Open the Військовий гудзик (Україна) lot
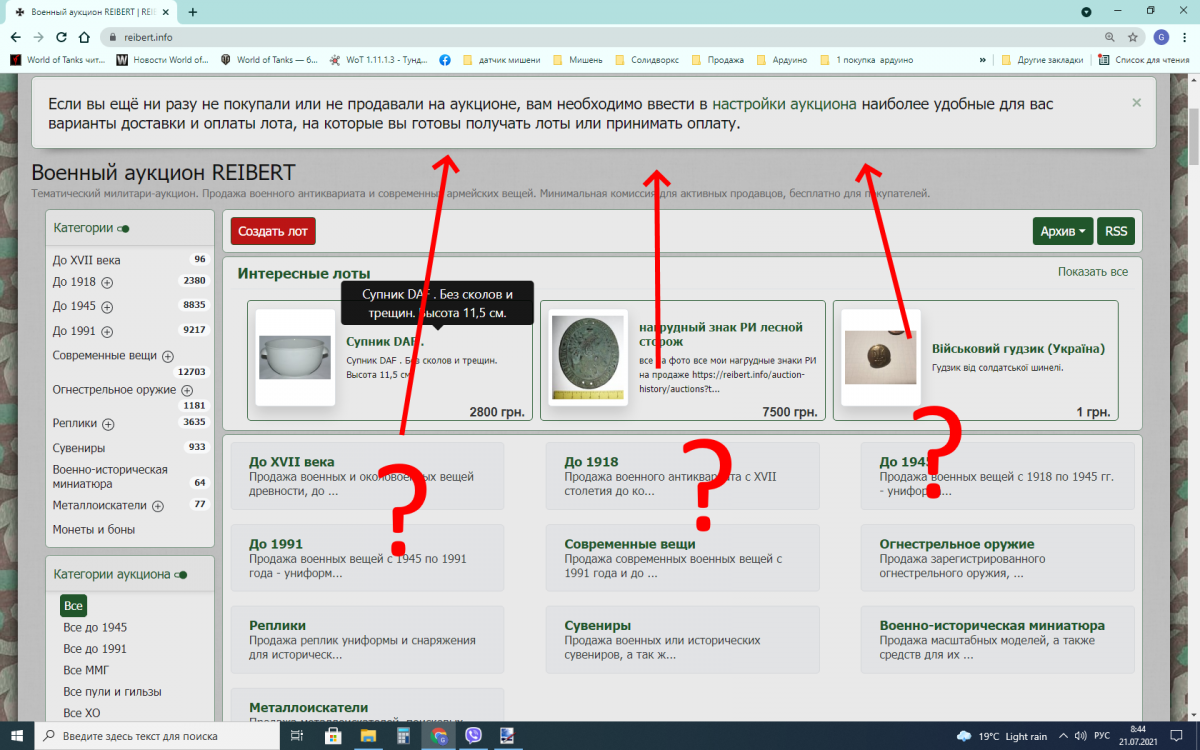Image resolution: width=1200 pixels, height=750 pixels. [x=1018, y=349]
